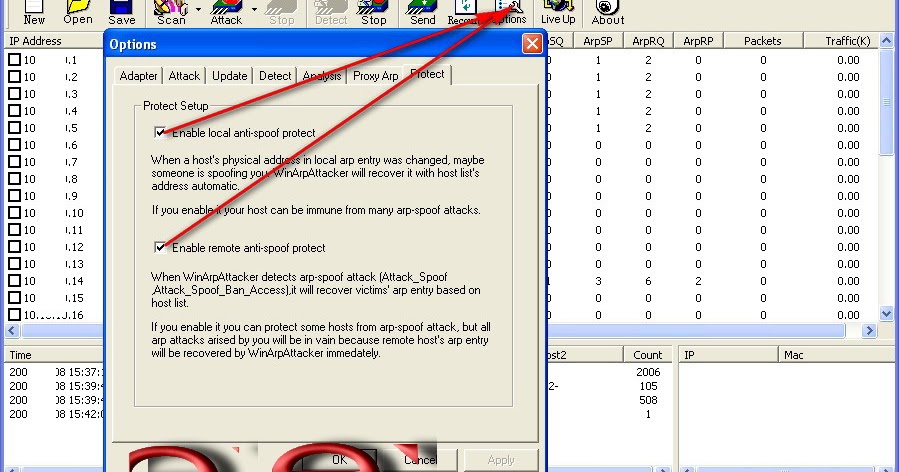Switch to the Adapter tab
The image size is (899, 472).
click(138, 76)
